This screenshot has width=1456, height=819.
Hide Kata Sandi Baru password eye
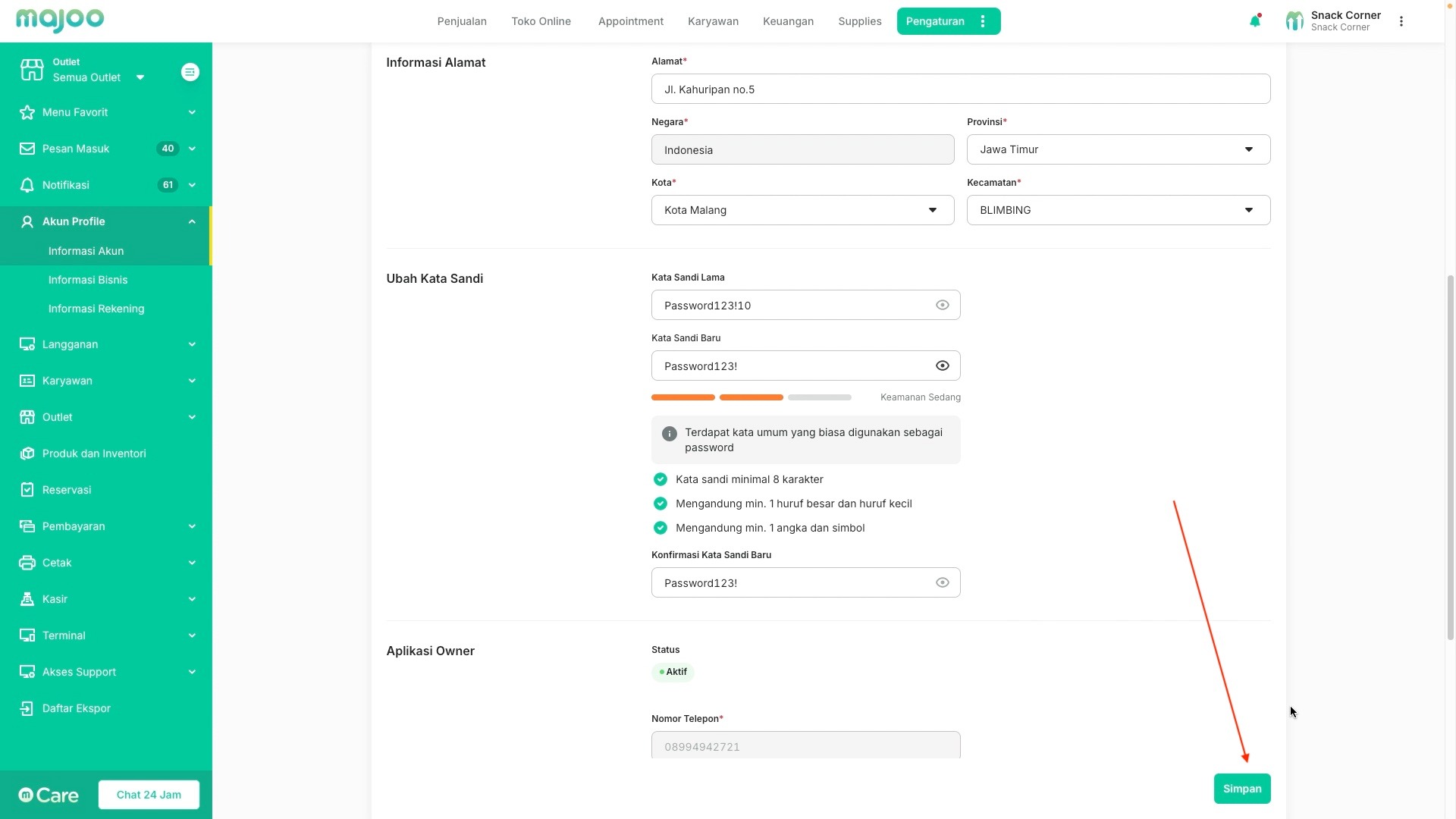coord(942,366)
